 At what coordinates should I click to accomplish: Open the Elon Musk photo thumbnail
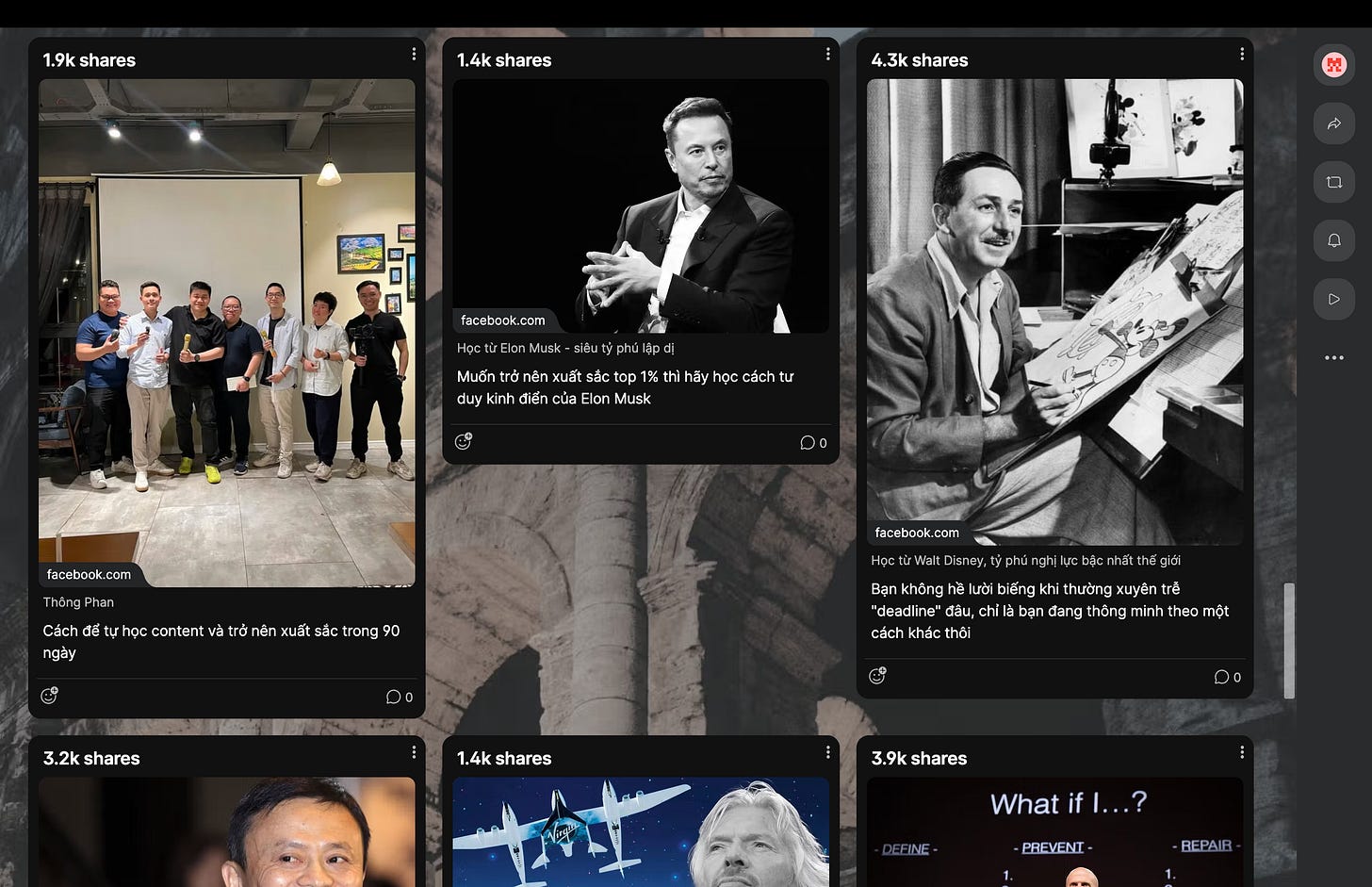(x=641, y=205)
